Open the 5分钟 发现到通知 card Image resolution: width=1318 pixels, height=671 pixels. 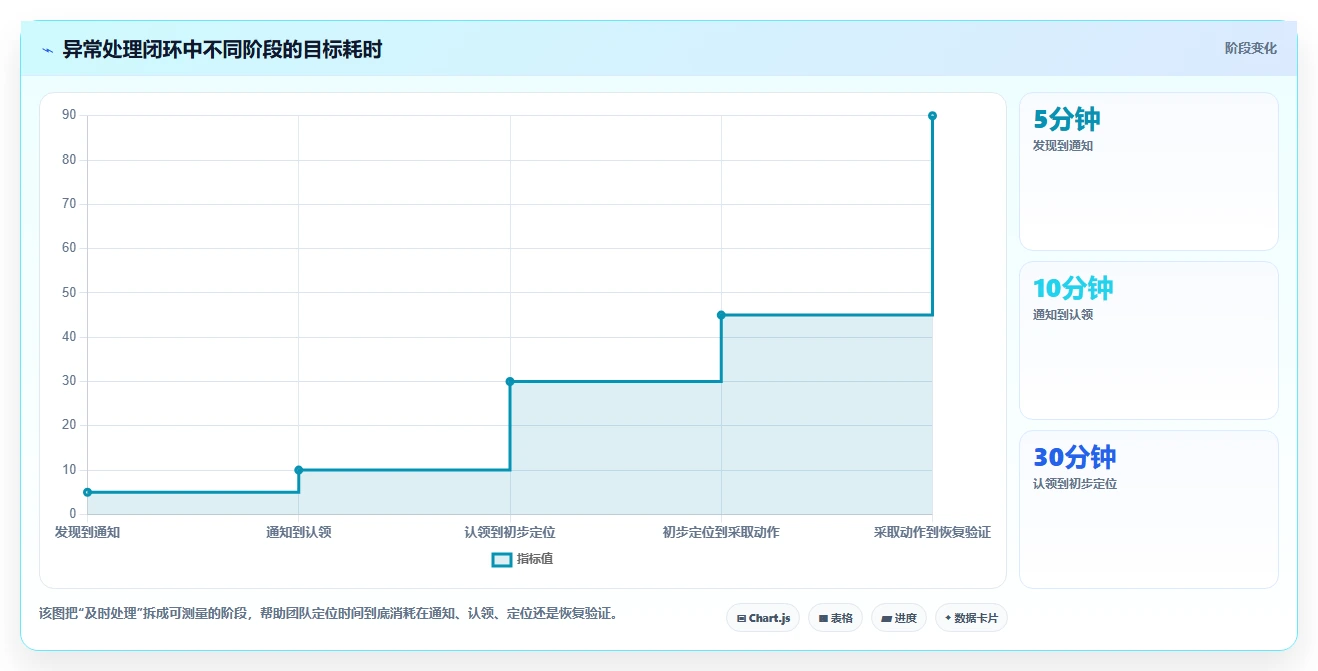pyautogui.click(x=1148, y=171)
